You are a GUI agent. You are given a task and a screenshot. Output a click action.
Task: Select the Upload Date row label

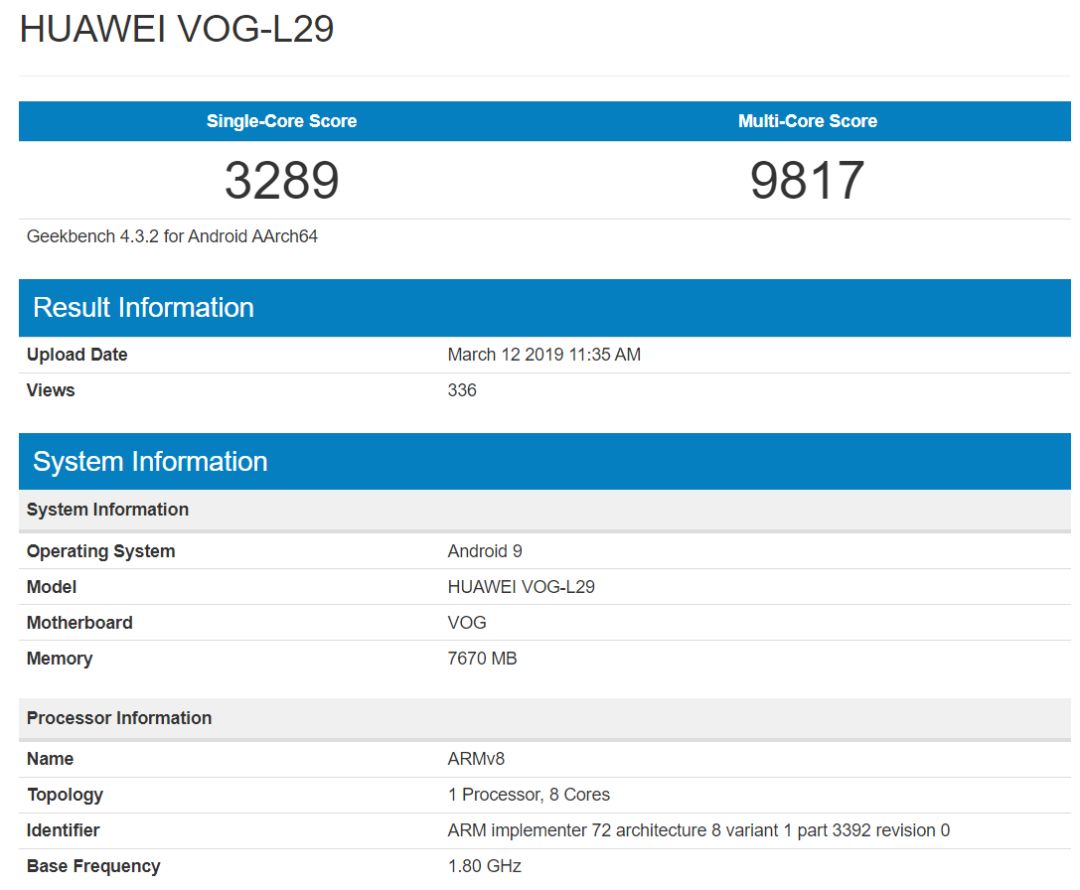coord(77,355)
